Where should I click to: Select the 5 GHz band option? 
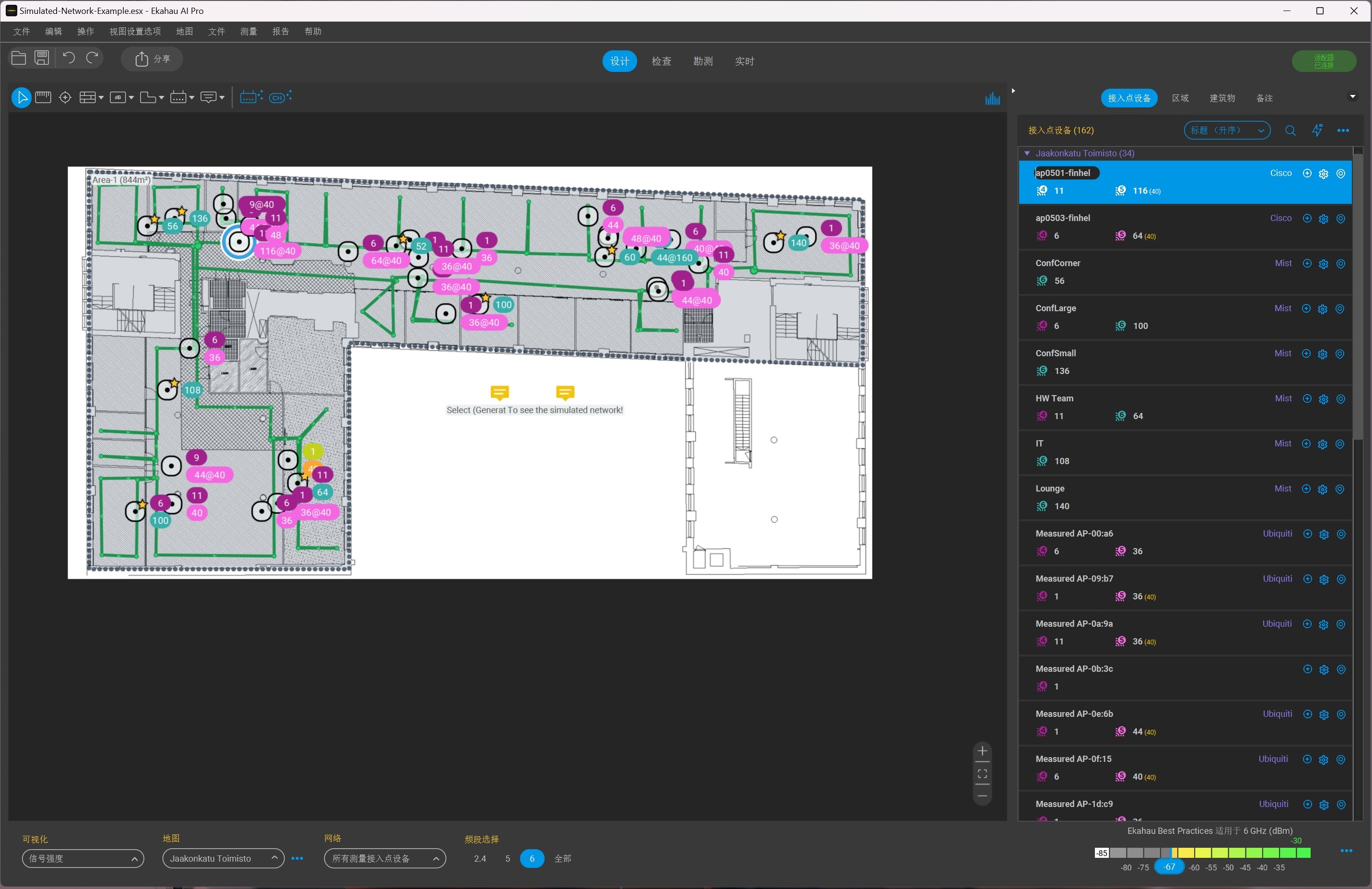[507, 858]
